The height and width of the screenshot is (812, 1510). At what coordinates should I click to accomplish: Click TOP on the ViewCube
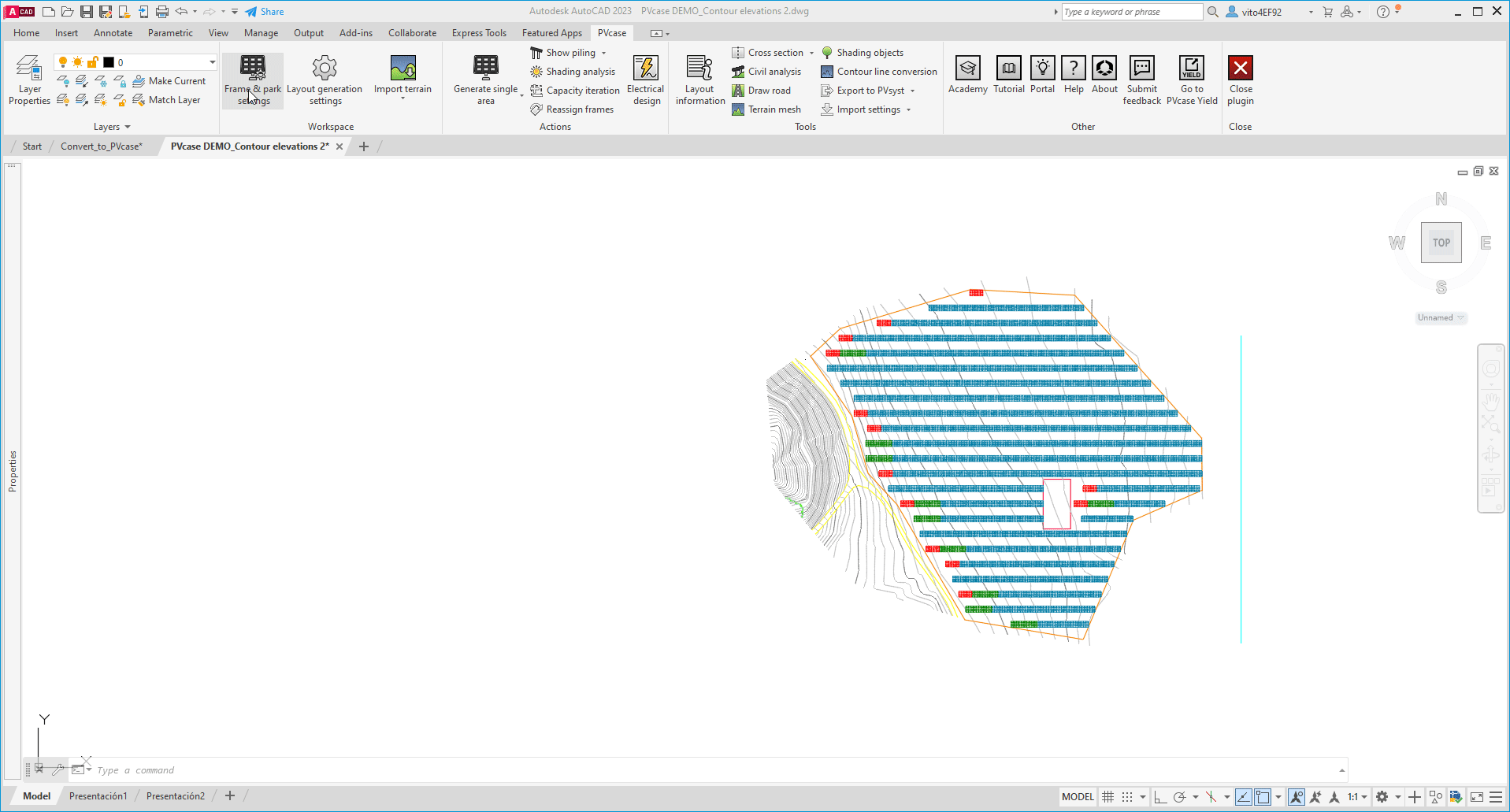[1441, 242]
